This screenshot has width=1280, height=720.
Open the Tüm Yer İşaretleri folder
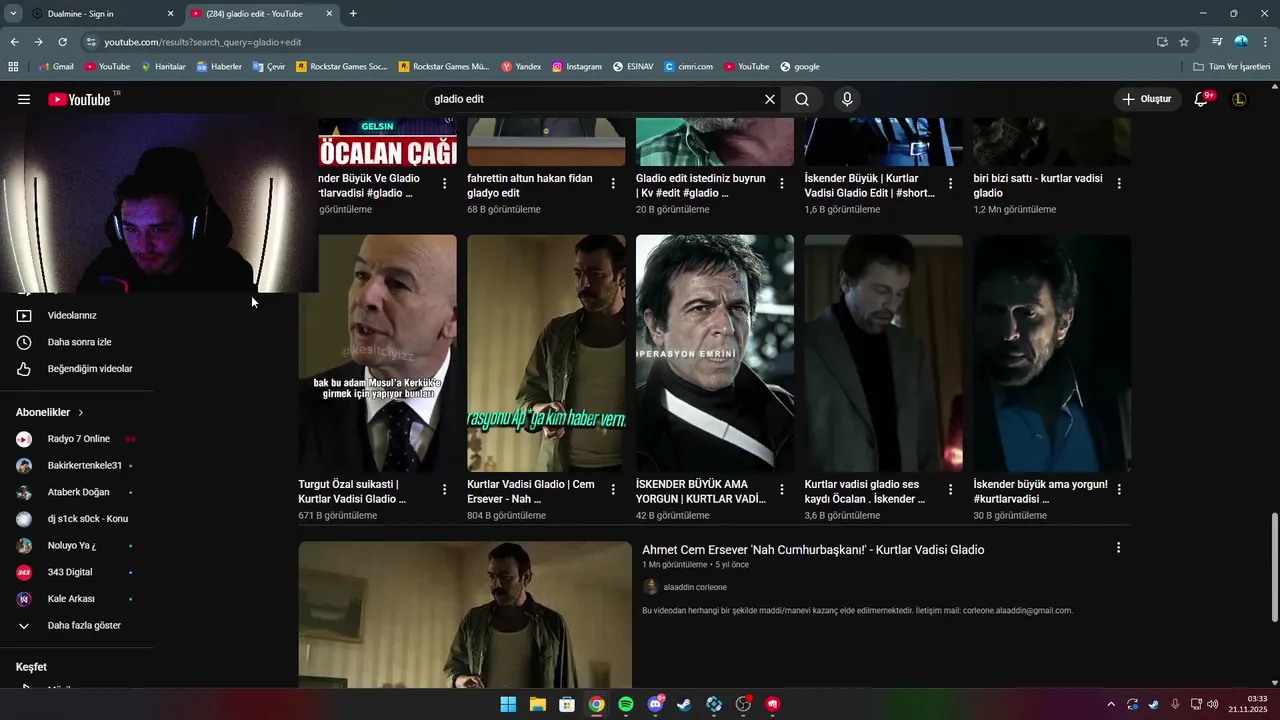click(1232, 67)
